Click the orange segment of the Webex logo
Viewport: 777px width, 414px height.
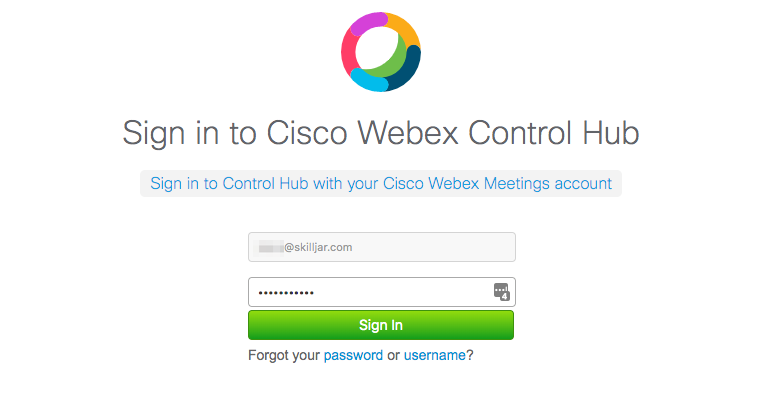403,31
